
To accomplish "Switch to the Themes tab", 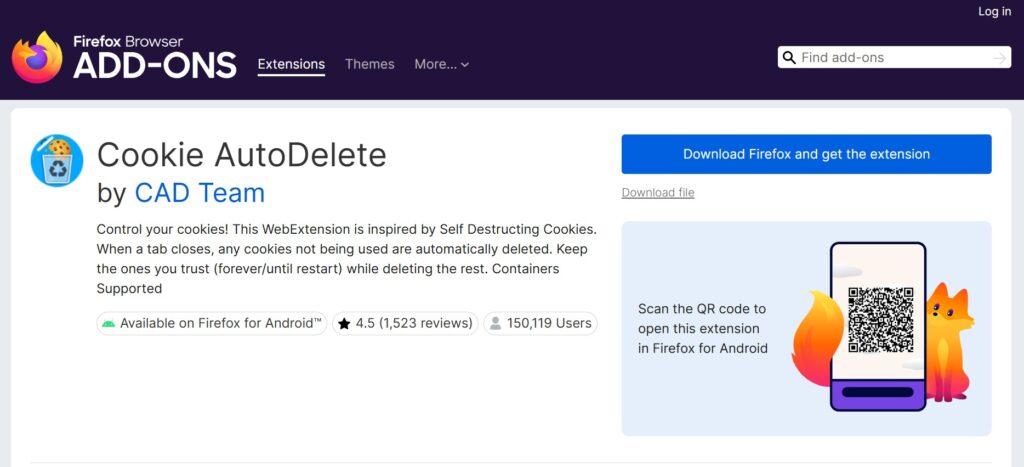I will click(x=370, y=64).
